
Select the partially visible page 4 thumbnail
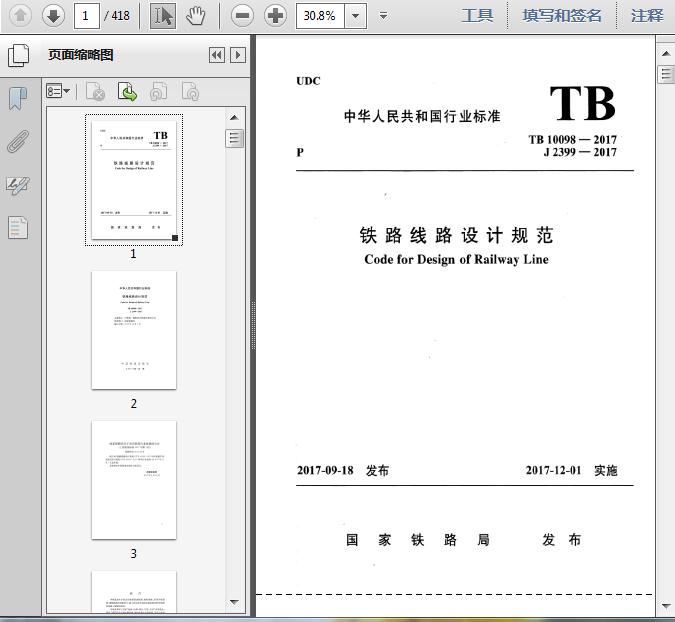pyautogui.click(x=134, y=592)
